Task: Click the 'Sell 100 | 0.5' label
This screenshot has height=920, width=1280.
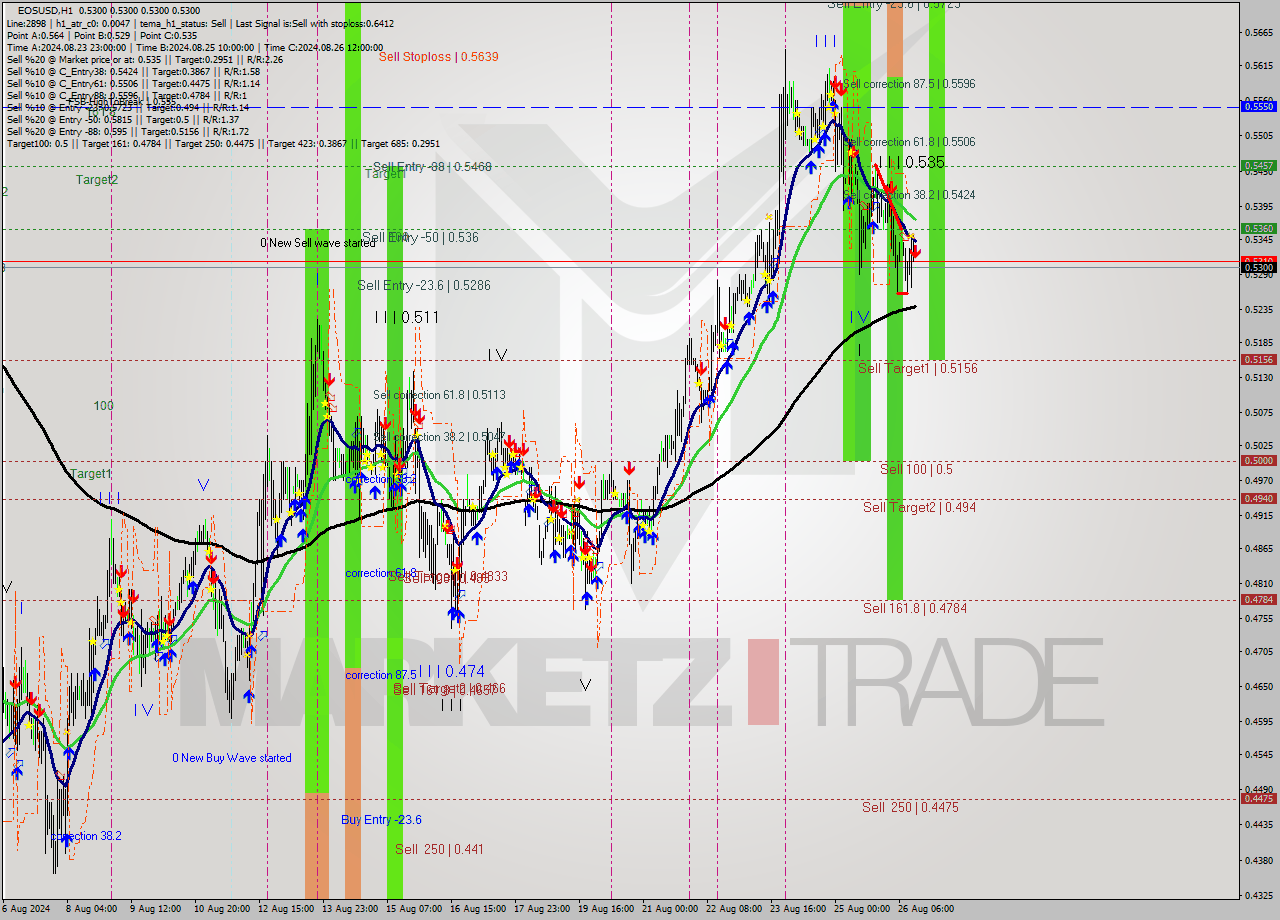Action: (x=916, y=469)
